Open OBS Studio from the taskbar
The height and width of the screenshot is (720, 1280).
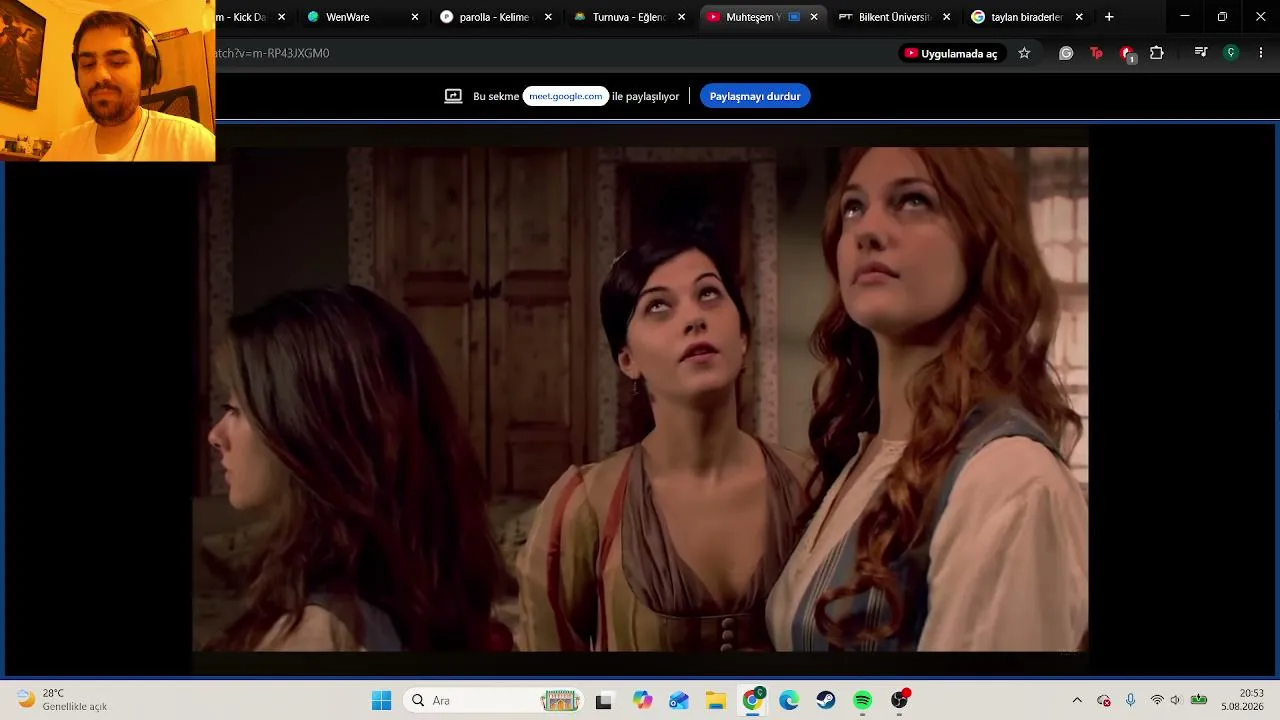pyautogui.click(x=900, y=701)
